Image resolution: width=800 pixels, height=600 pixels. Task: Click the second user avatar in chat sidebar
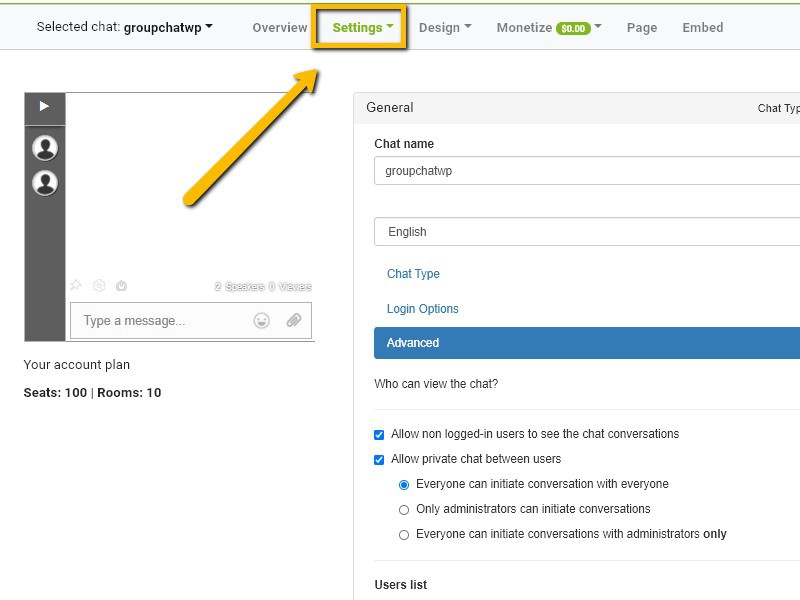pyautogui.click(x=45, y=183)
